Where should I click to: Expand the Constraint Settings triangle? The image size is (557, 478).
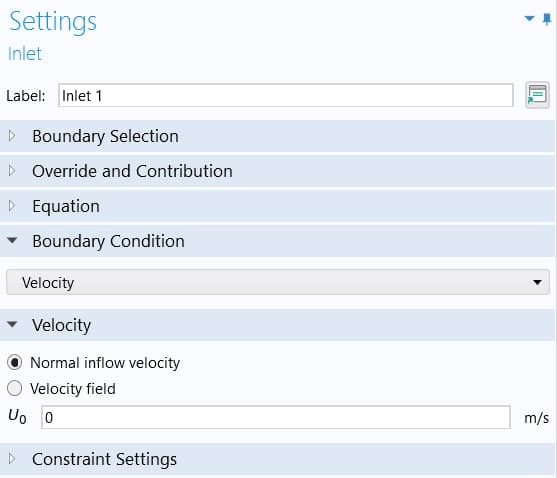[x=12, y=458]
